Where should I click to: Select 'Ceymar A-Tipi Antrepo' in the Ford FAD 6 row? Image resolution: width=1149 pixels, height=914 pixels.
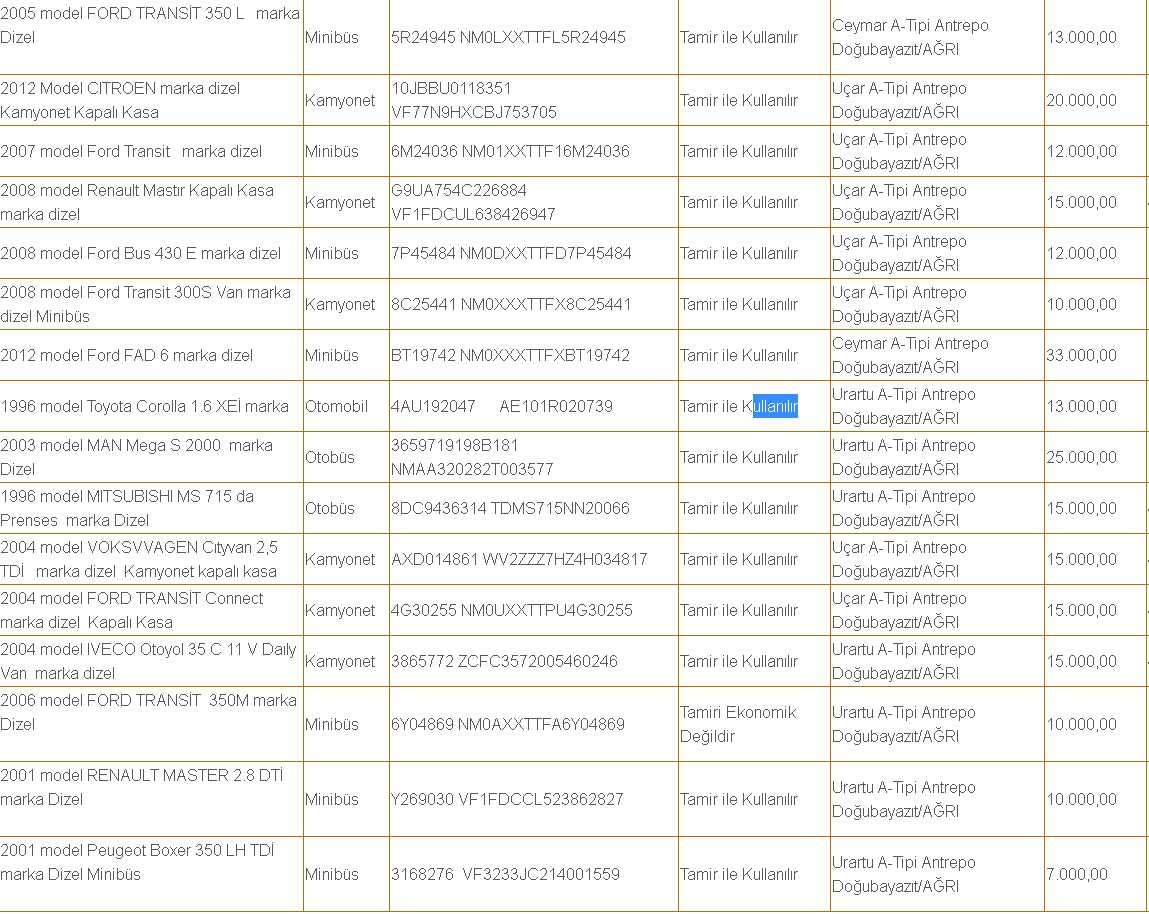click(x=910, y=344)
